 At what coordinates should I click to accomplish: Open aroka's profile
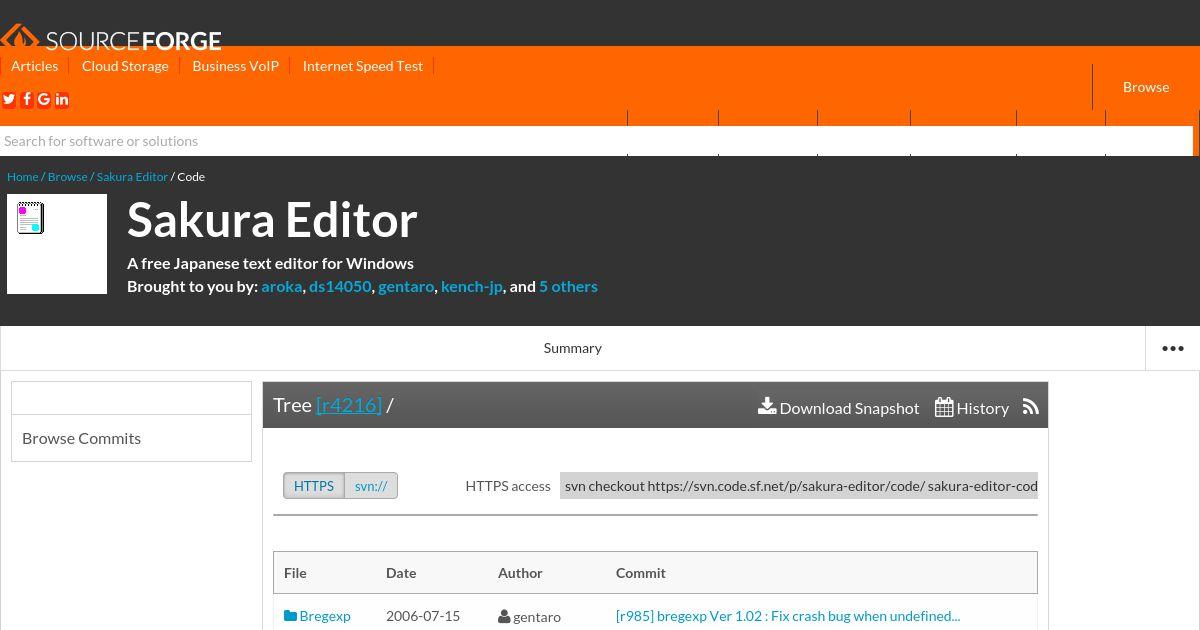[x=281, y=286]
